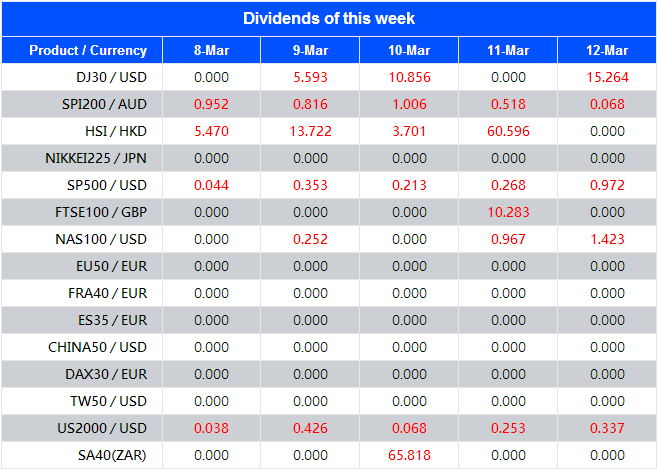Select the NIKKEI225 / JPN row label
This screenshot has width=658, height=470.
pyautogui.click(x=96, y=158)
